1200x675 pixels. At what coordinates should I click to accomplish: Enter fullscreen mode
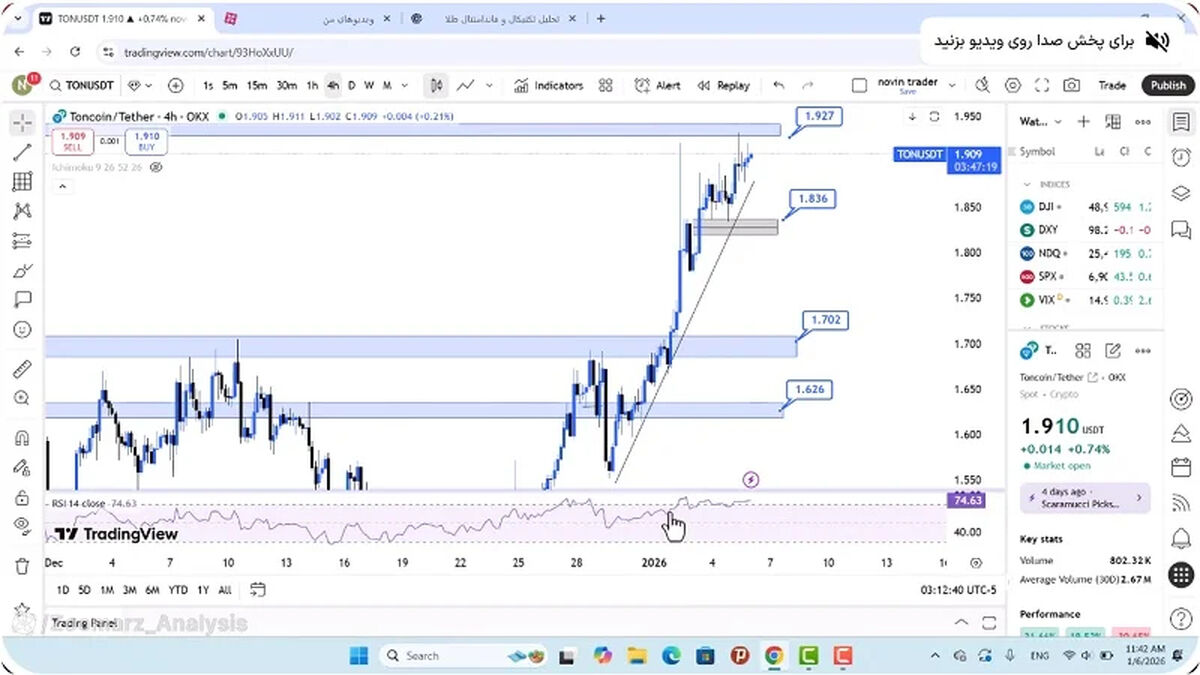coord(1042,86)
